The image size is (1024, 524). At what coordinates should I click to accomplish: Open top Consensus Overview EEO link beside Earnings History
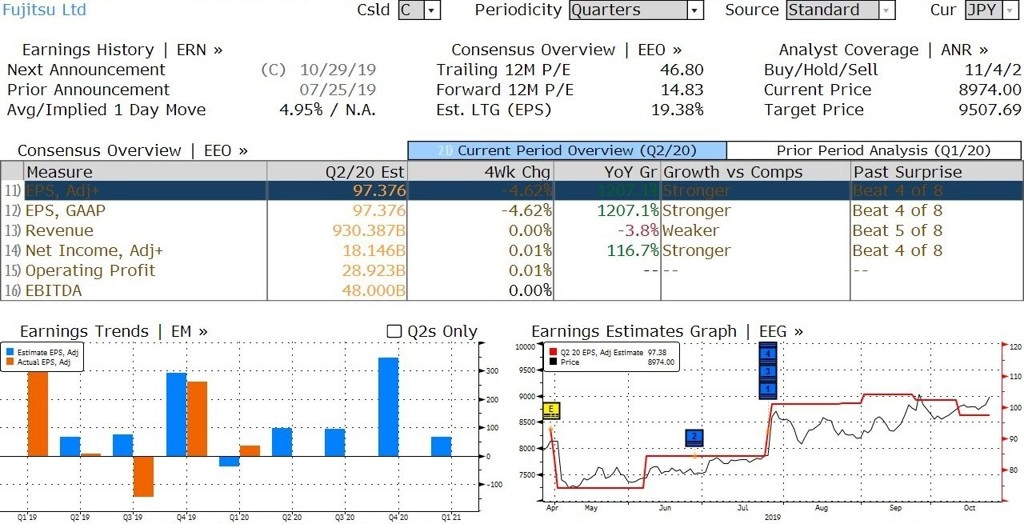pyautogui.click(x=566, y=50)
